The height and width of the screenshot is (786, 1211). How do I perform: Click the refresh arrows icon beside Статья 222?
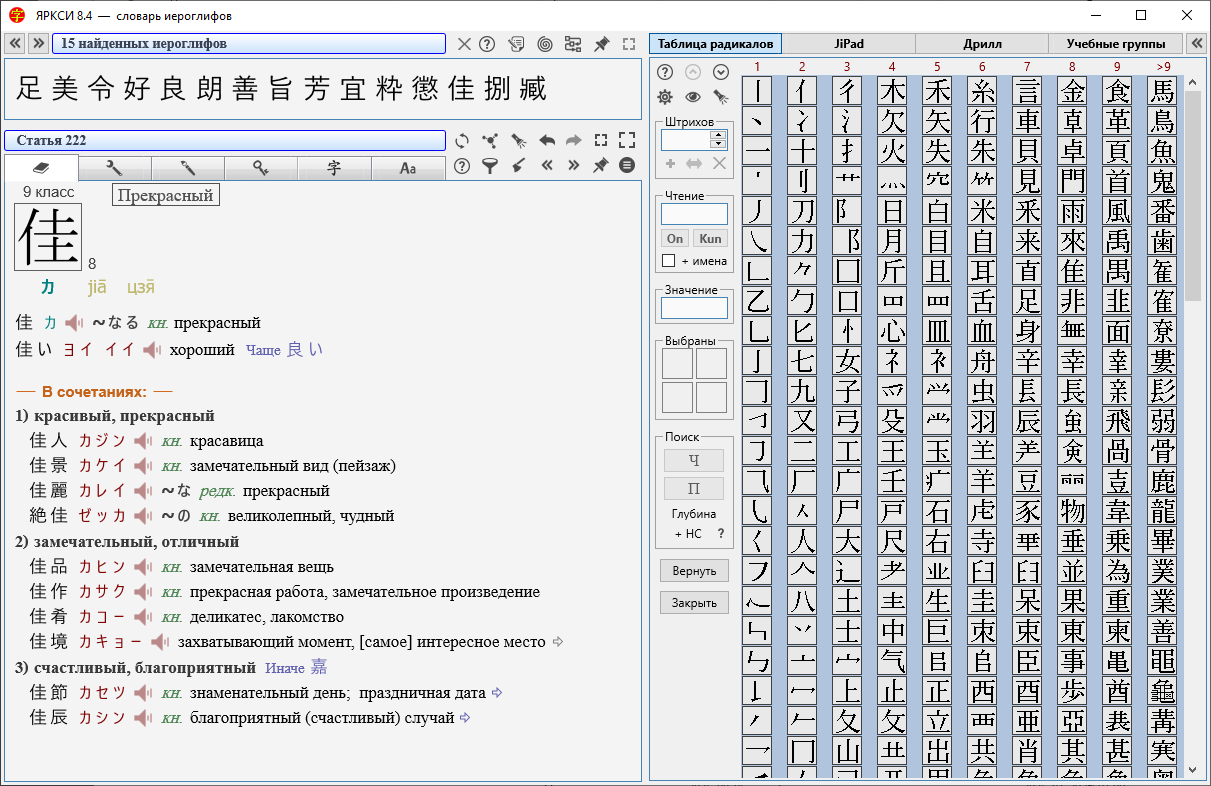[x=462, y=141]
